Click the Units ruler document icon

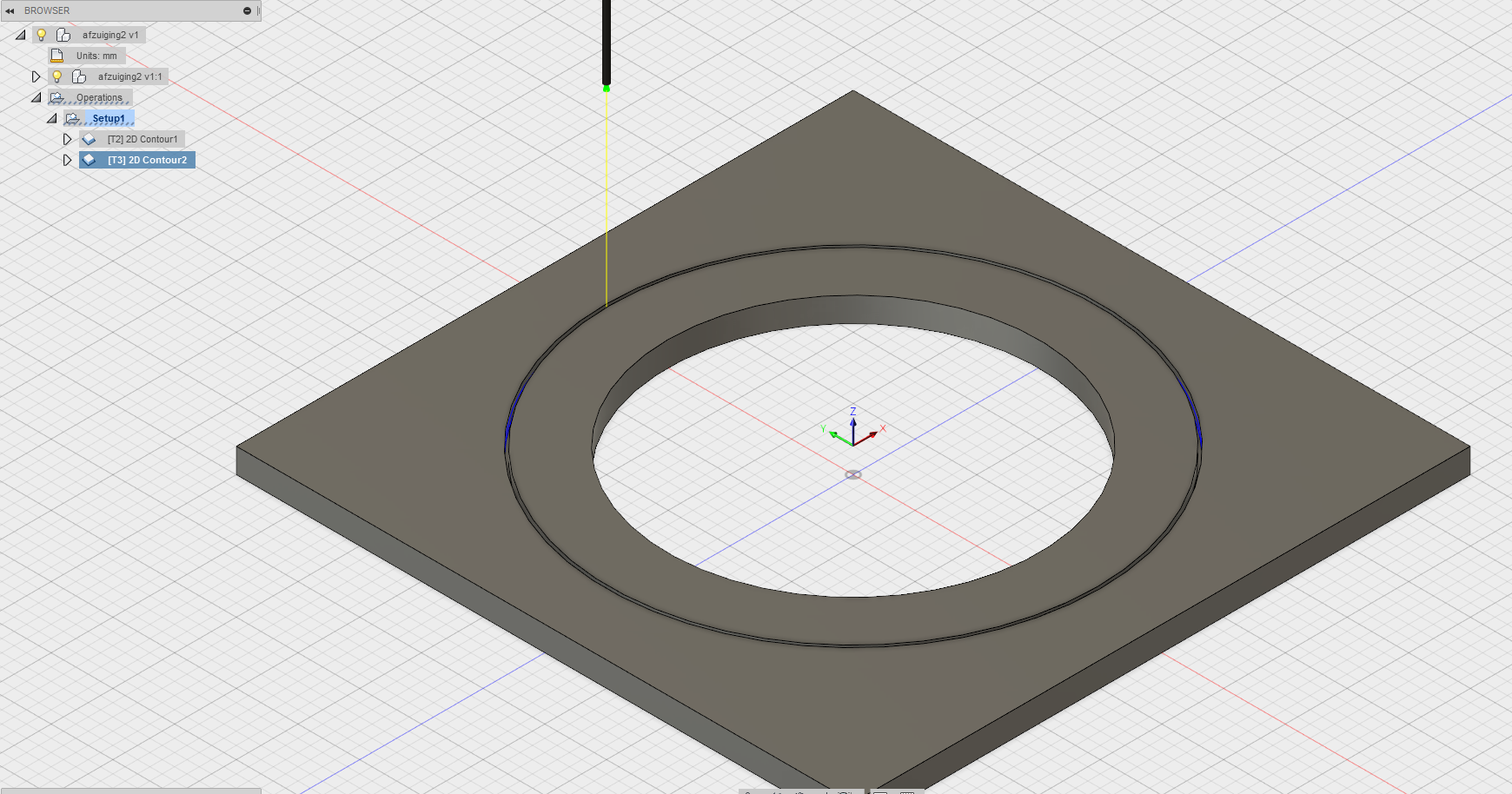pos(57,56)
